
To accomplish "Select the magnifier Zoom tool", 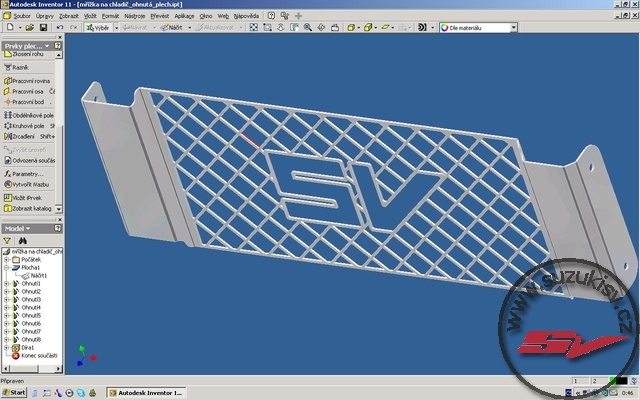I will [308, 27].
